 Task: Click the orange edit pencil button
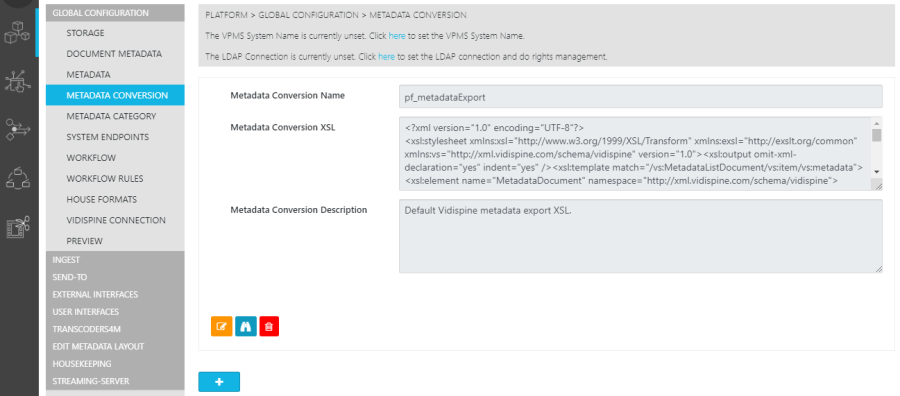pos(222,326)
